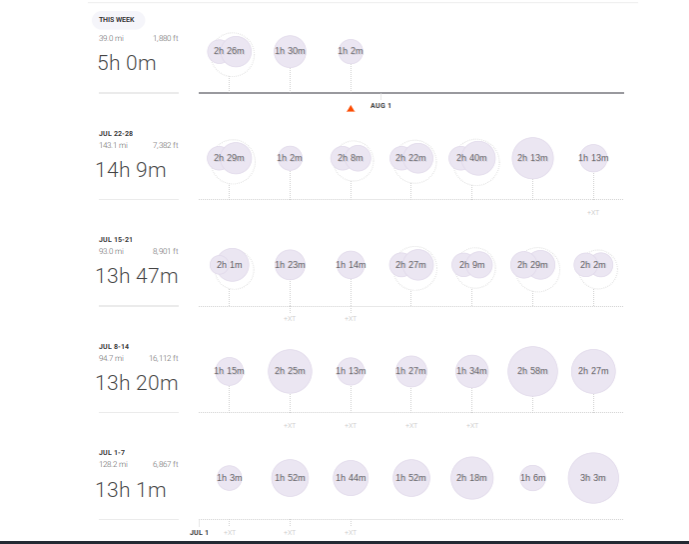Viewport: 689px width, 544px height.
Task: Open the Jul 1-7 week total 13h 1m
Action: 131,490
